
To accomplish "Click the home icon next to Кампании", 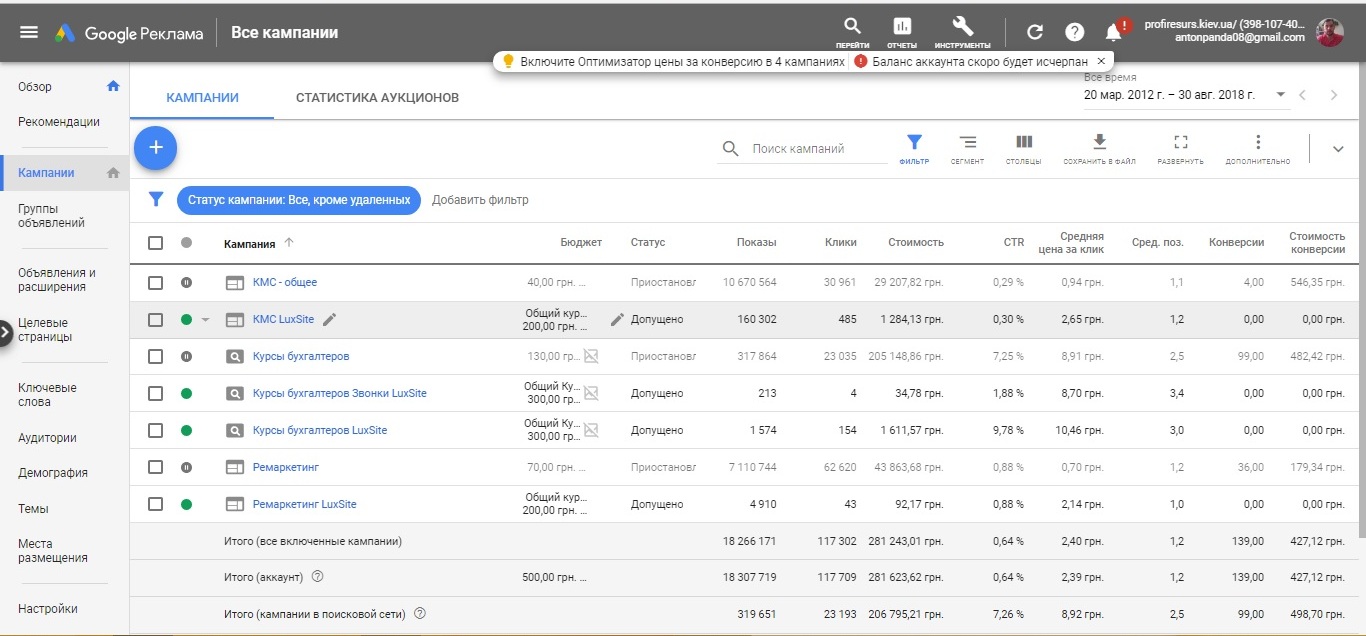I will click(113, 172).
